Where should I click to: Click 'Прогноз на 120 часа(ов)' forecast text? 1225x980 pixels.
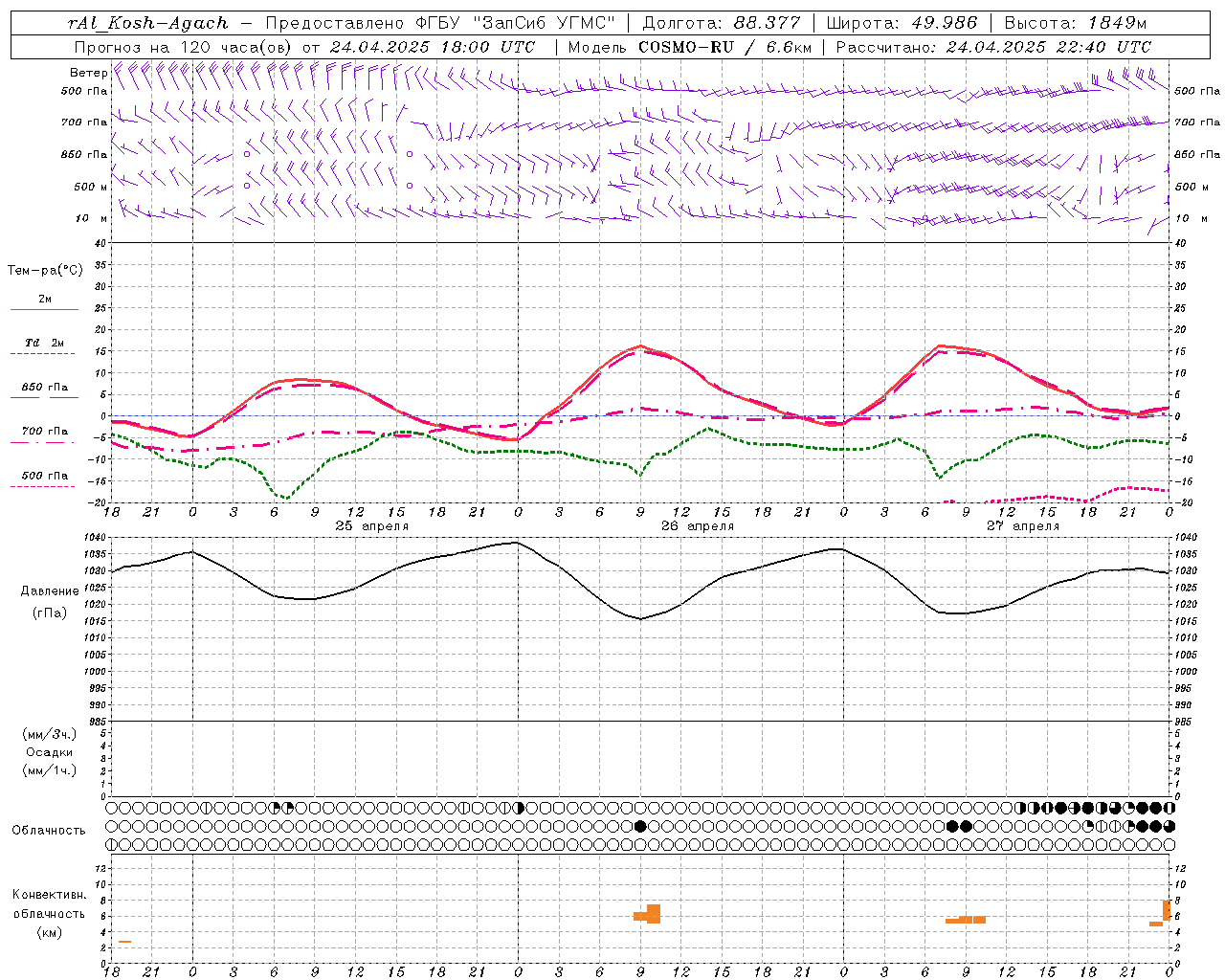[x=184, y=47]
